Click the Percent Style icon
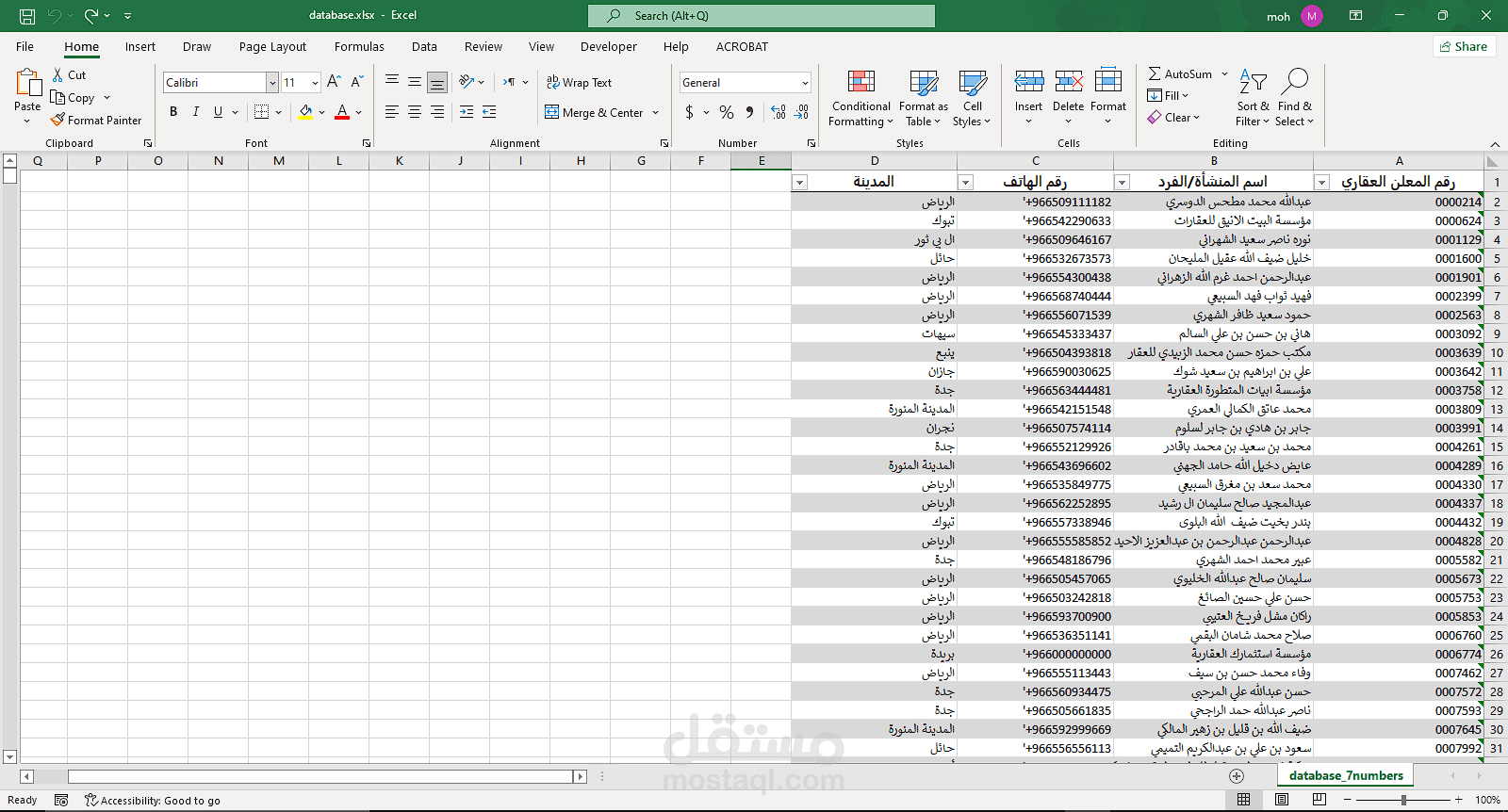 727,112
